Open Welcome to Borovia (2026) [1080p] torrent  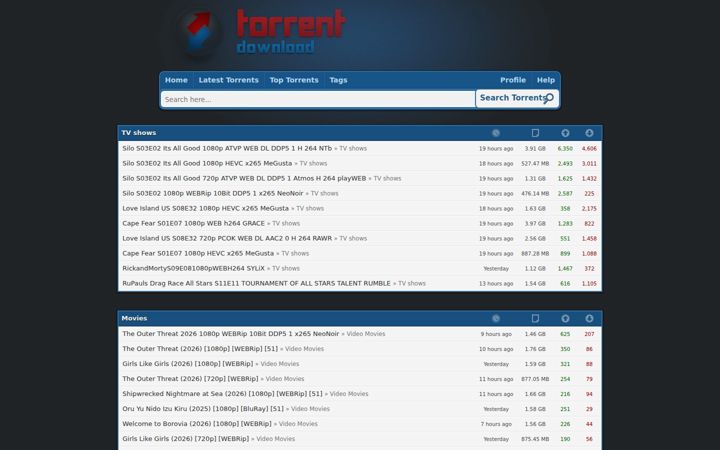[x=197, y=424]
